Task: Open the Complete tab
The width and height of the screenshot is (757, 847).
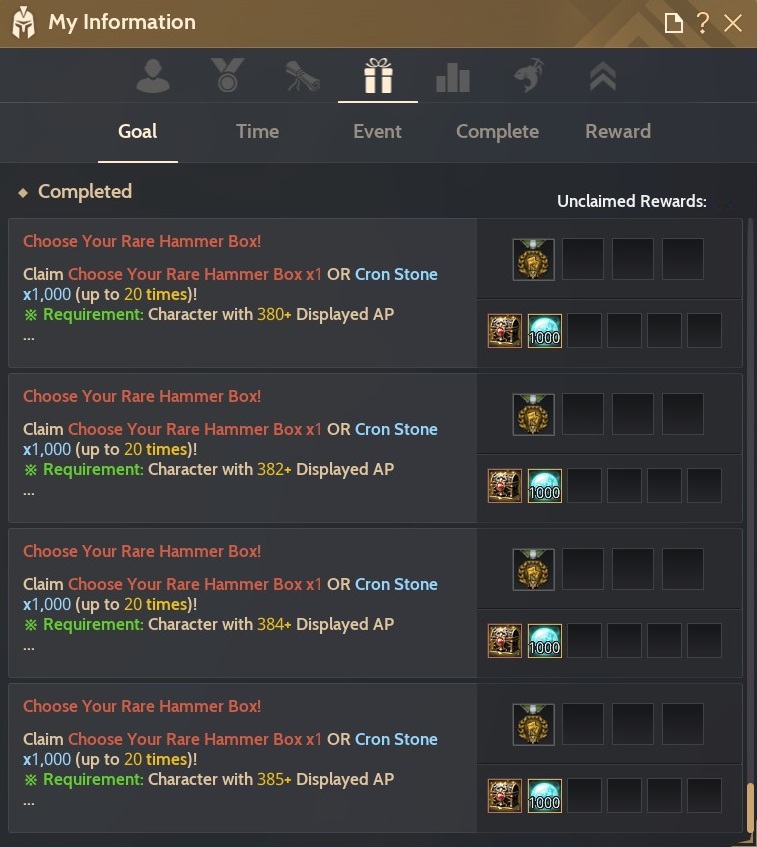Action: 497,131
